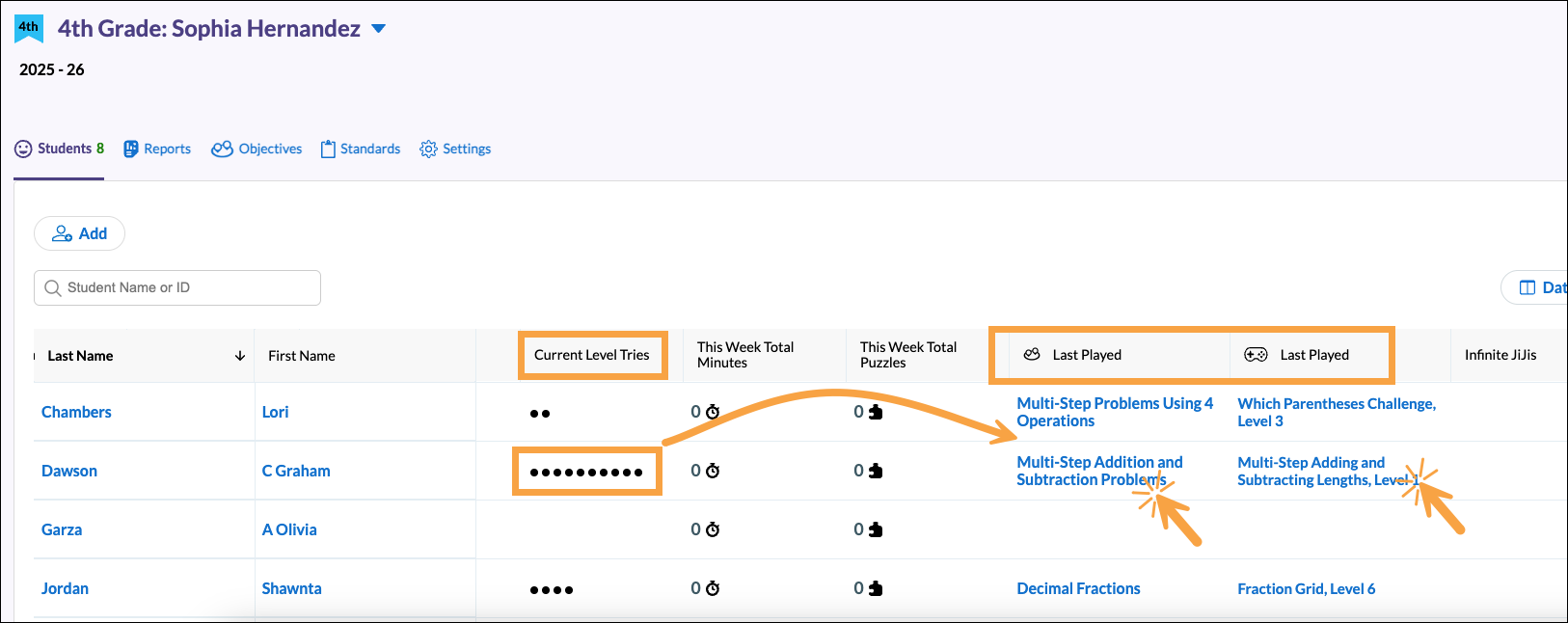Screen dimensions: 1568x623
Task: Open the Reports tab
Action: [x=157, y=149]
